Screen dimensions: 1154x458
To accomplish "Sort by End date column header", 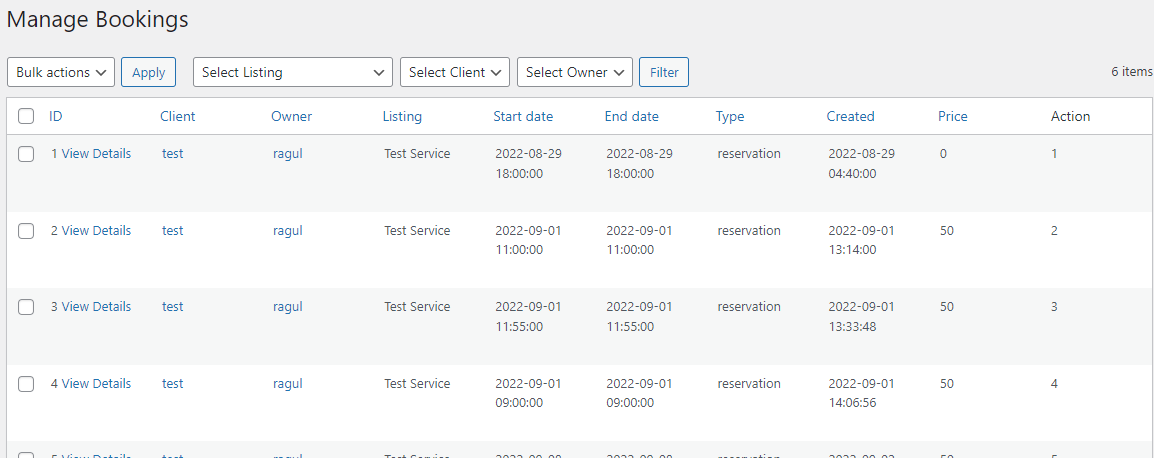I will click(631, 116).
